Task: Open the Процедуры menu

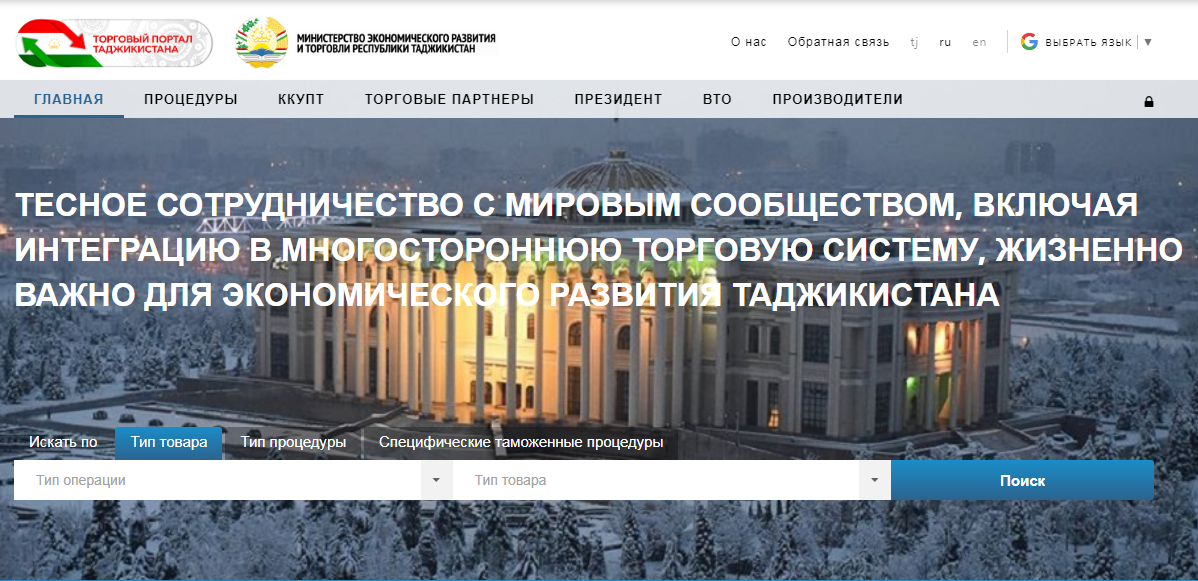Action: pos(190,99)
